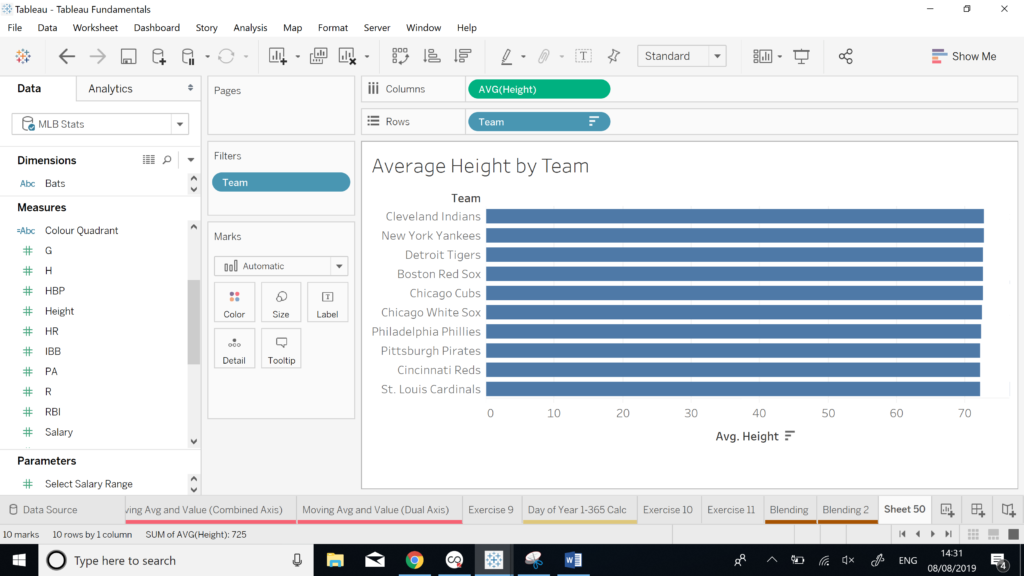
Task: Toggle Show Mark Labels text icon
Action: point(583,57)
